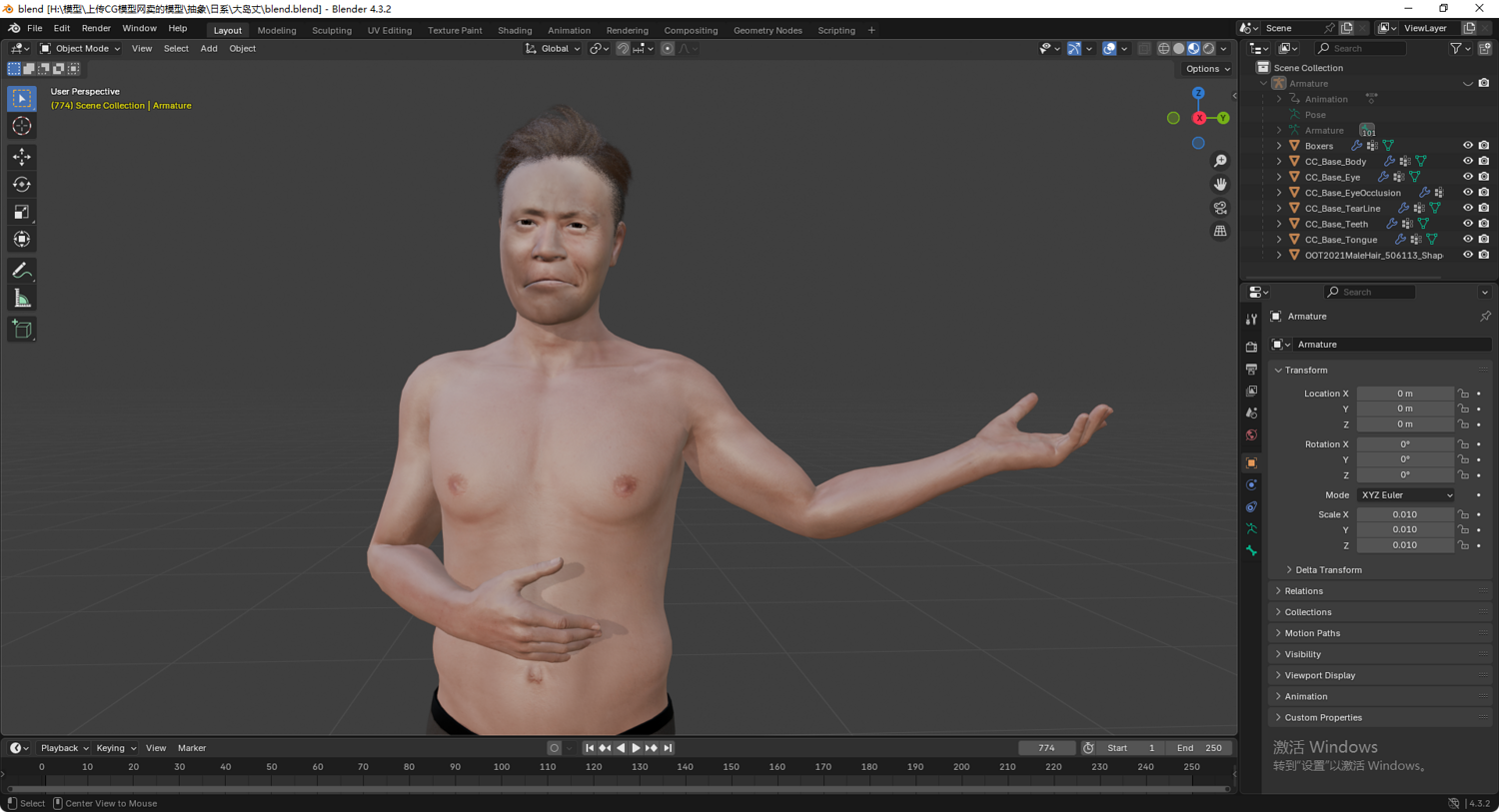Jump to the timeline end frame
1499x812 pixels.
coord(669,748)
